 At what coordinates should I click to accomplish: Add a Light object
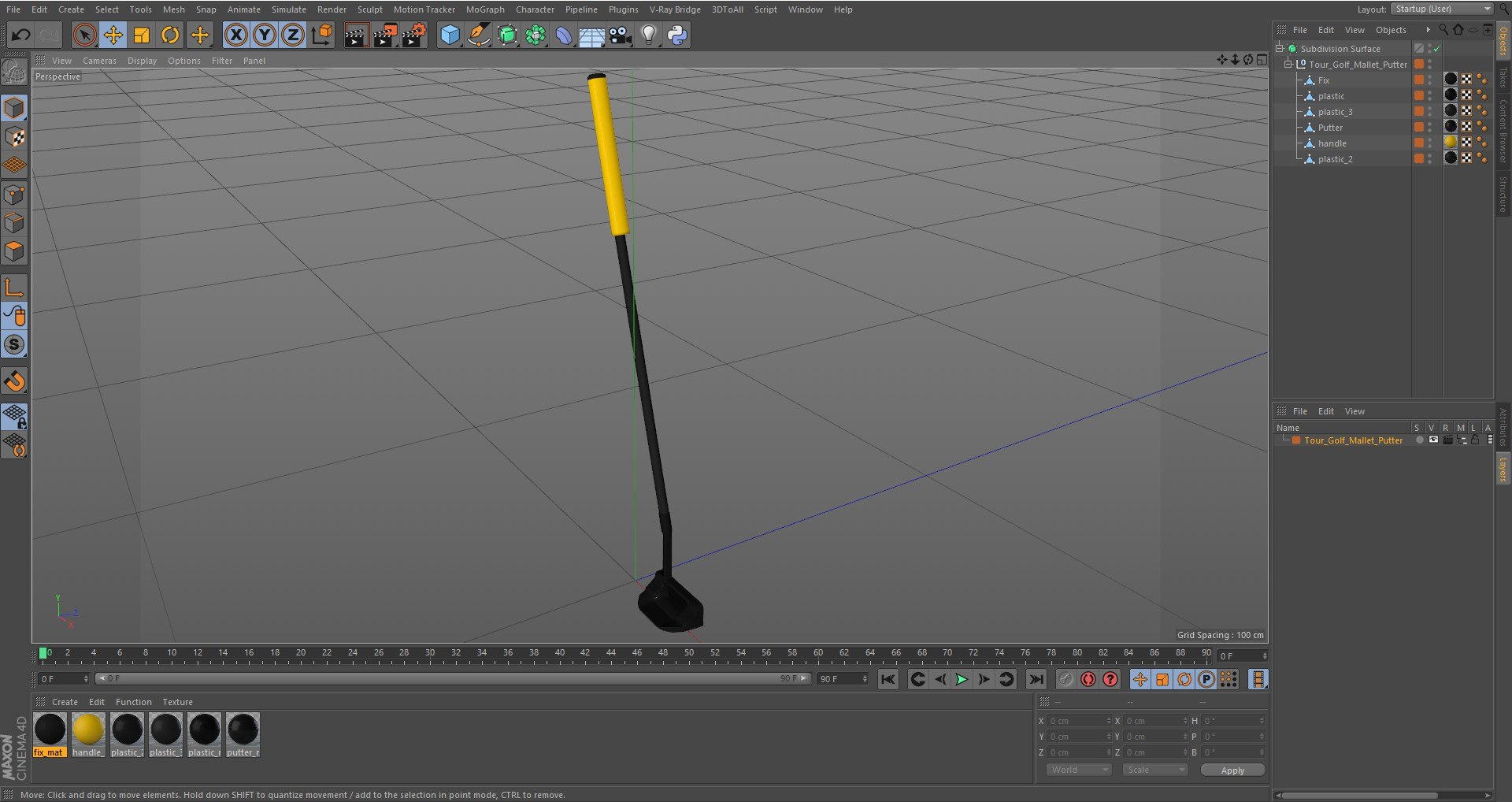(x=649, y=35)
